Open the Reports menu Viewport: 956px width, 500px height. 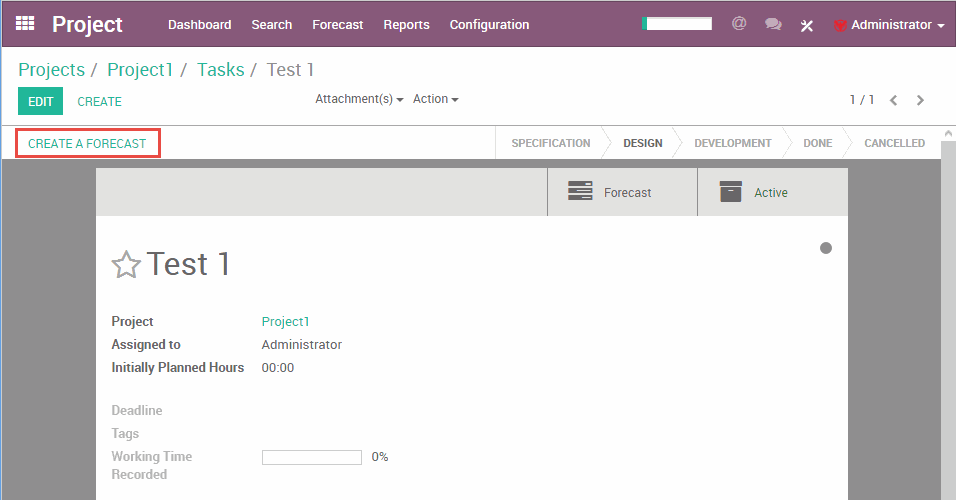coord(406,25)
